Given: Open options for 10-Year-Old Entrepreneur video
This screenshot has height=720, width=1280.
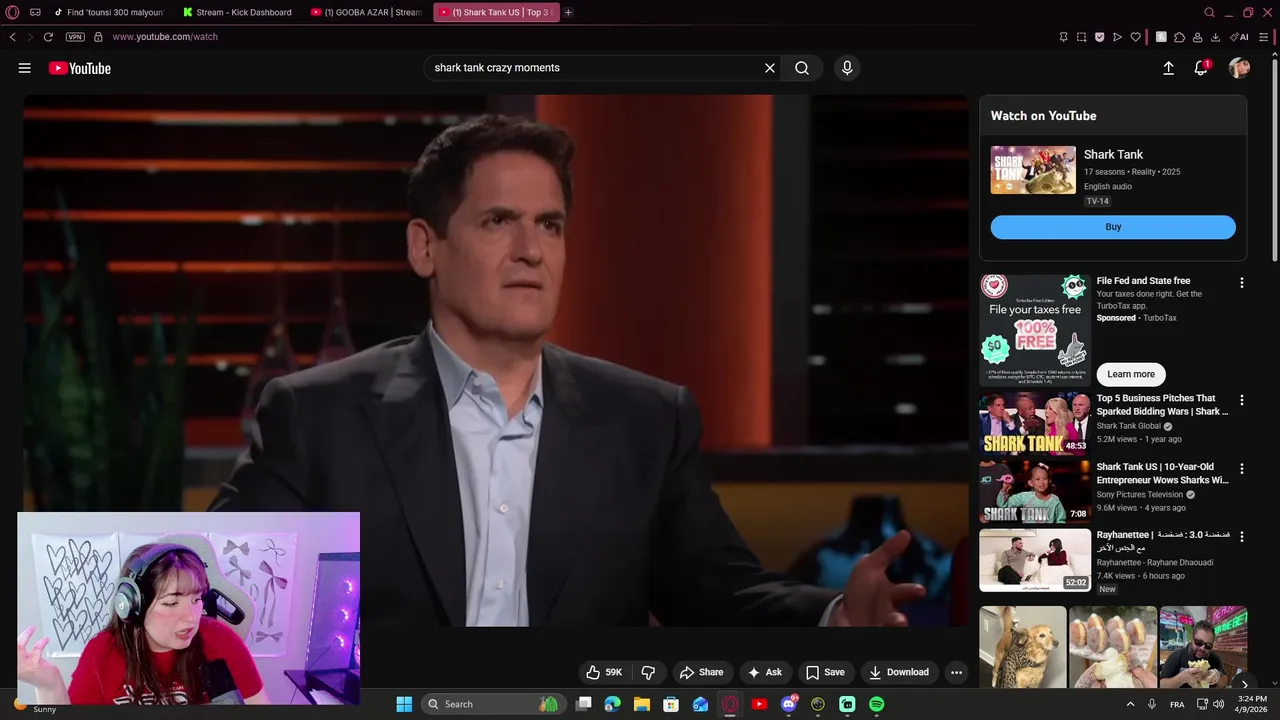Looking at the screenshot, I should tap(1242, 469).
